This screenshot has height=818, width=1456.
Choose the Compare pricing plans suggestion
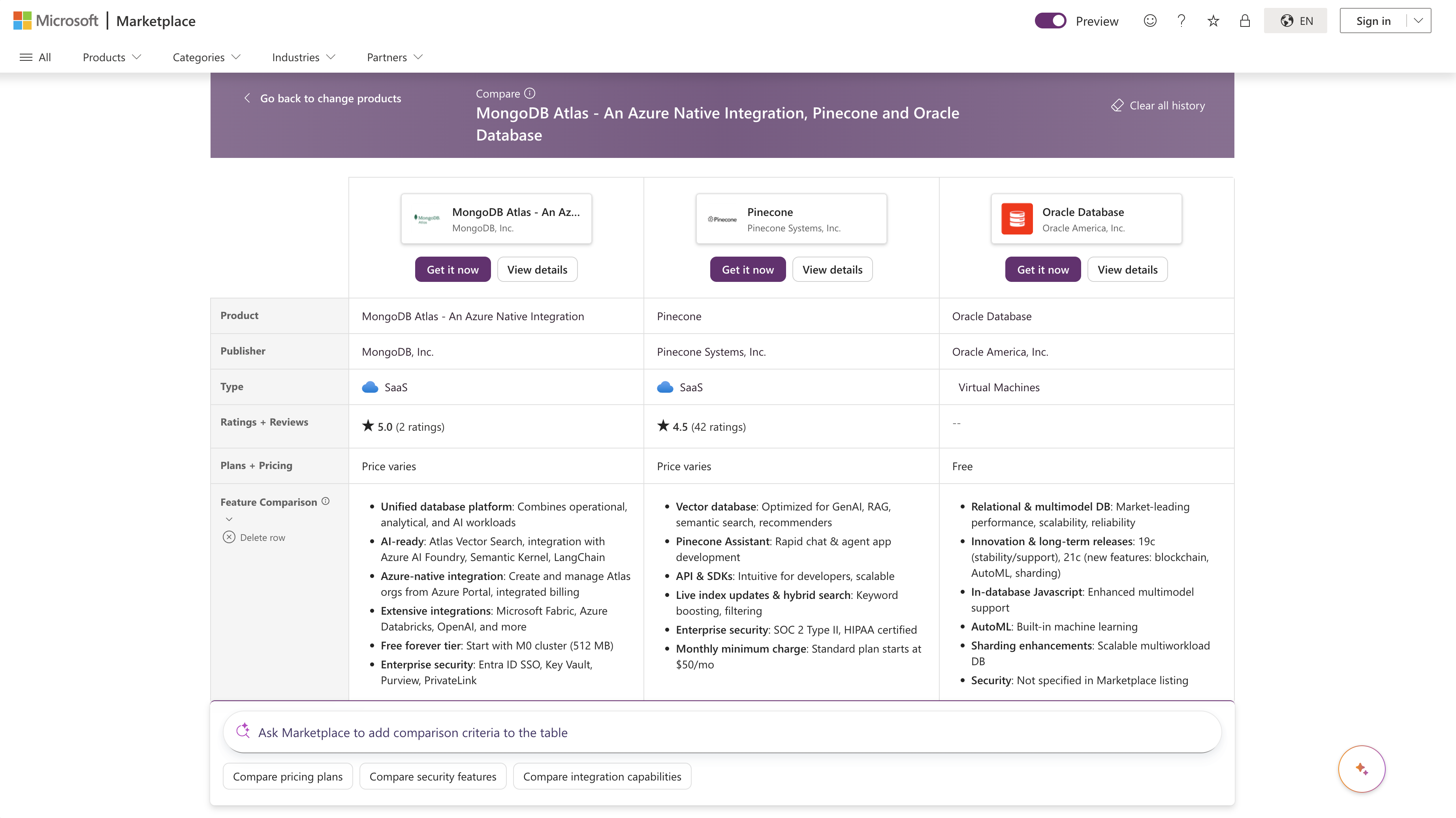(x=288, y=776)
